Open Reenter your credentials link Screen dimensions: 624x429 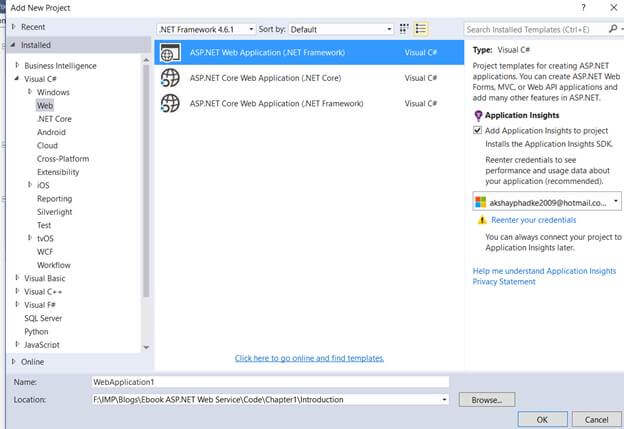(533, 220)
